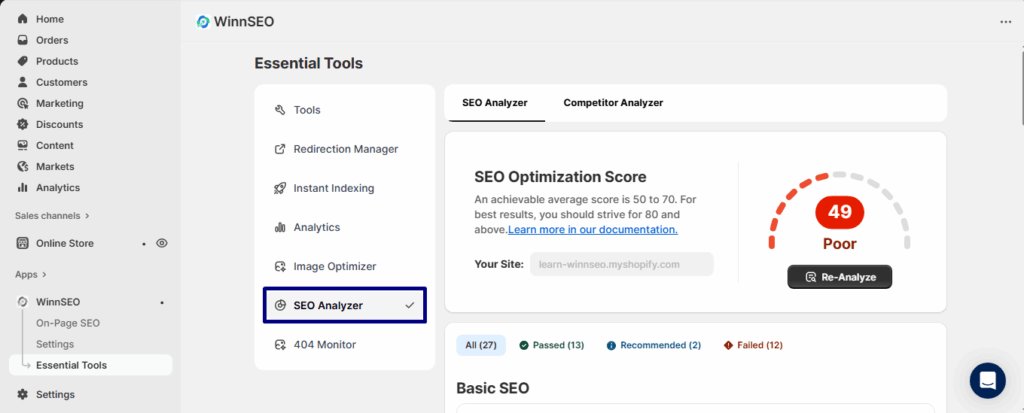Screen dimensions: 1024x413
Task: Preview Online Store with eye icon
Action: point(162,243)
